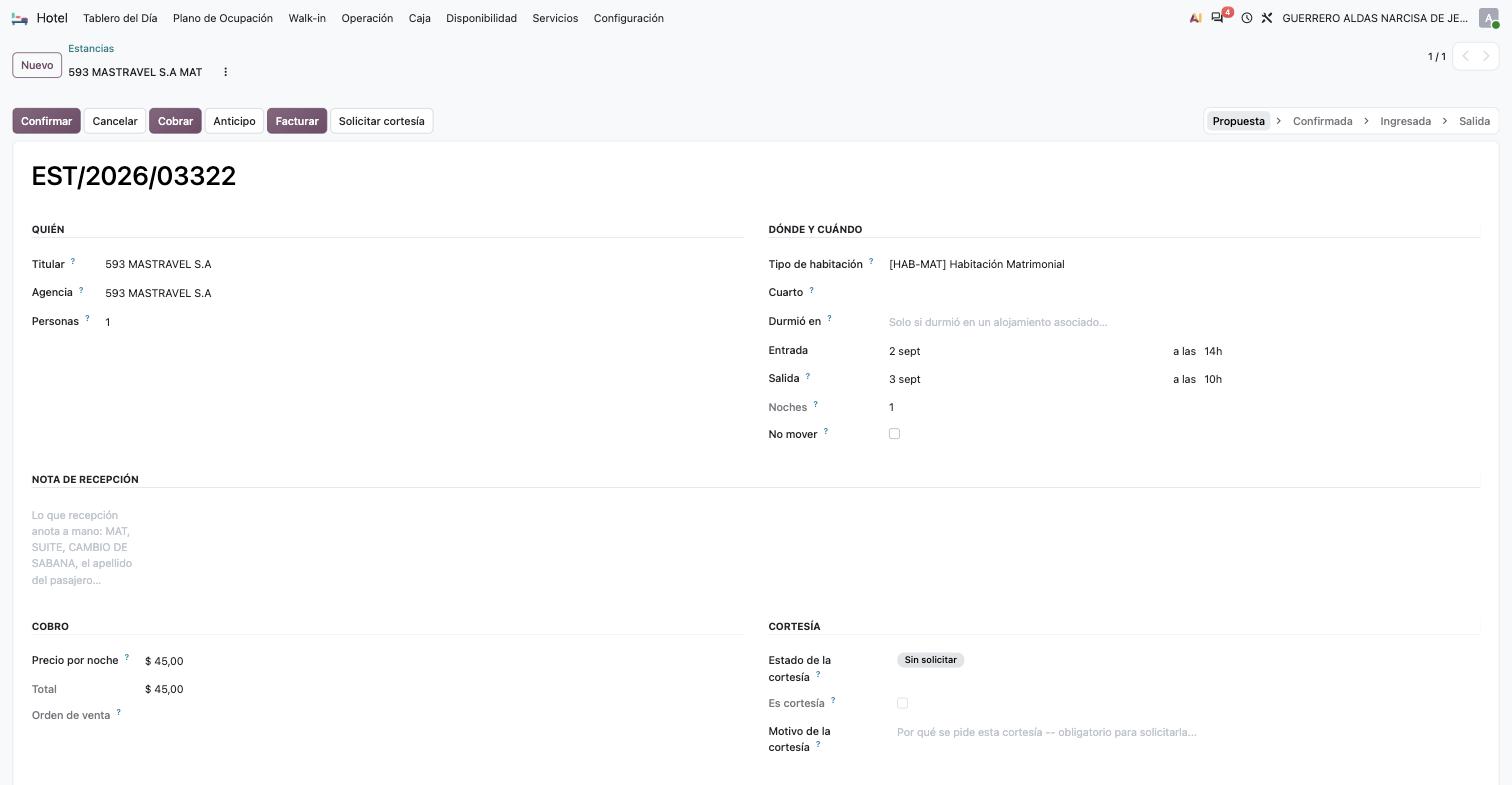This screenshot has height=785, width=1512.
Task: Show help tooltip for Titular
Action: click(x=73, y=262)
